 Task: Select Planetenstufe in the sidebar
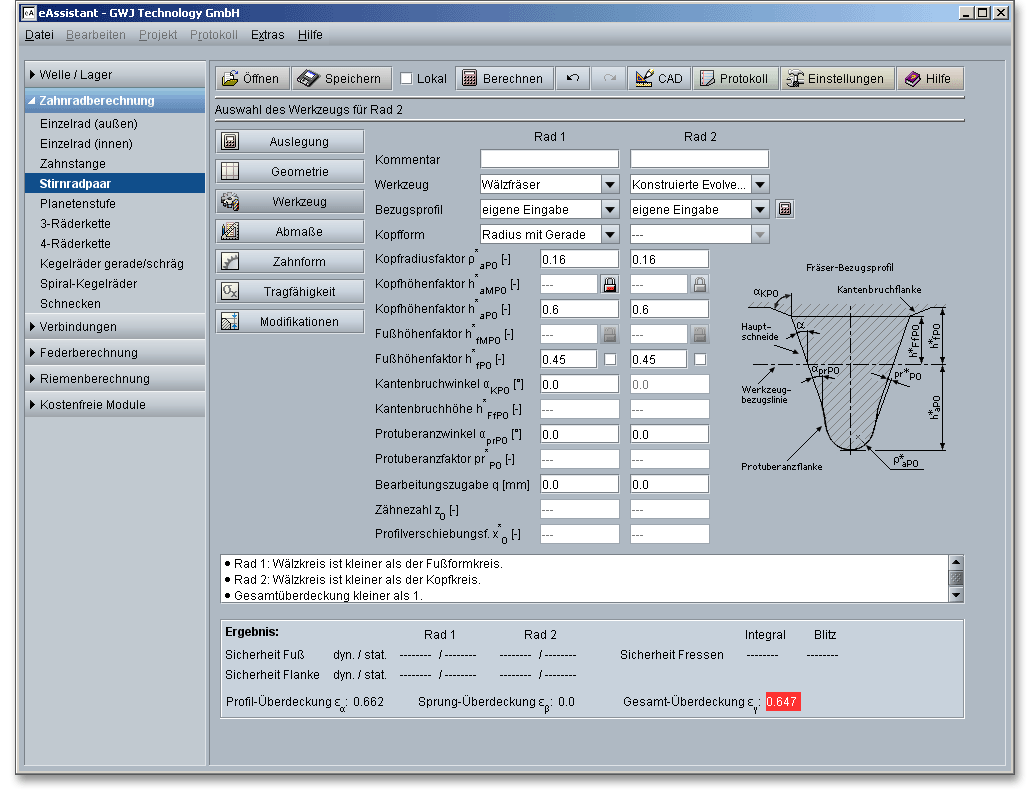click(77, 204)
